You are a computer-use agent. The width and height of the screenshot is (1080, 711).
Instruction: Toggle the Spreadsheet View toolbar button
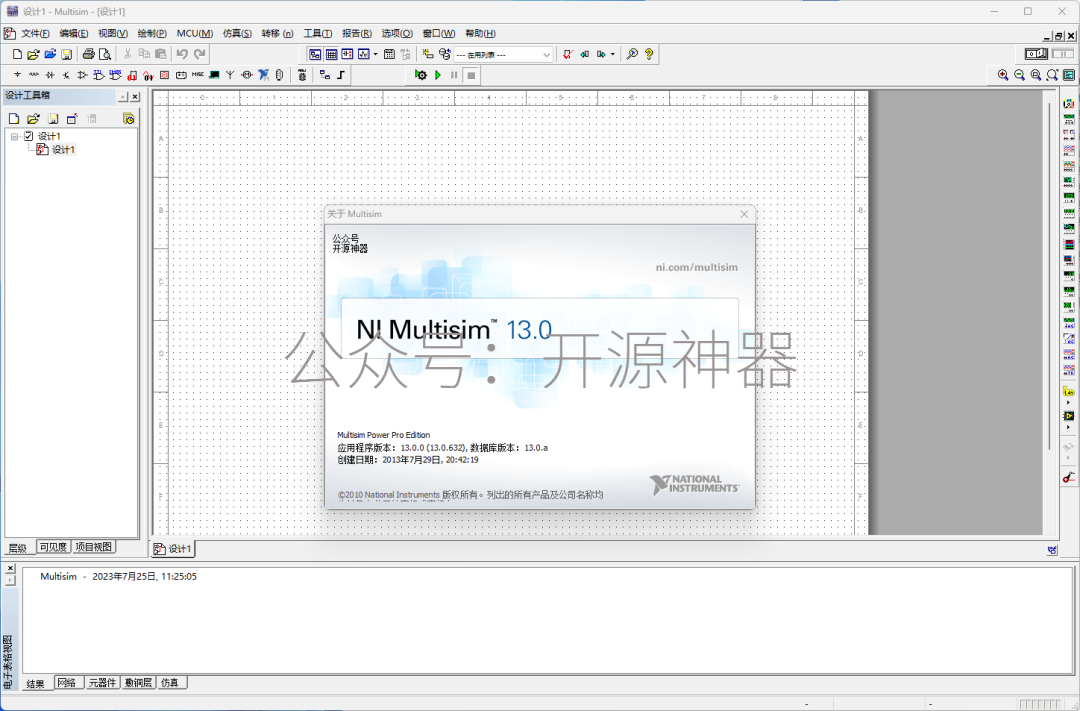click(x=331, y=54)
